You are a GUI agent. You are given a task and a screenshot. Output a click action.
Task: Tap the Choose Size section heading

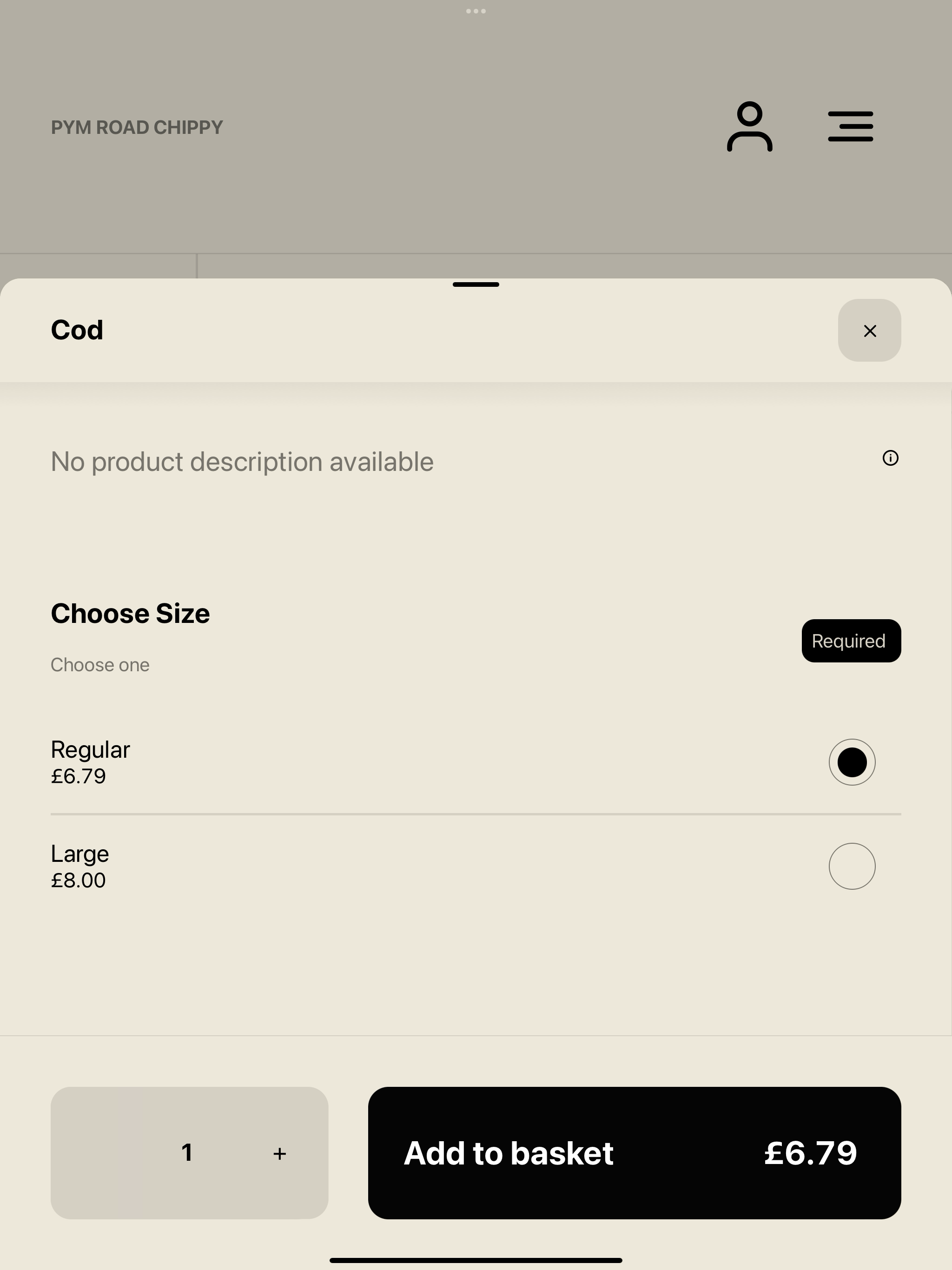[x=130, y=613]
